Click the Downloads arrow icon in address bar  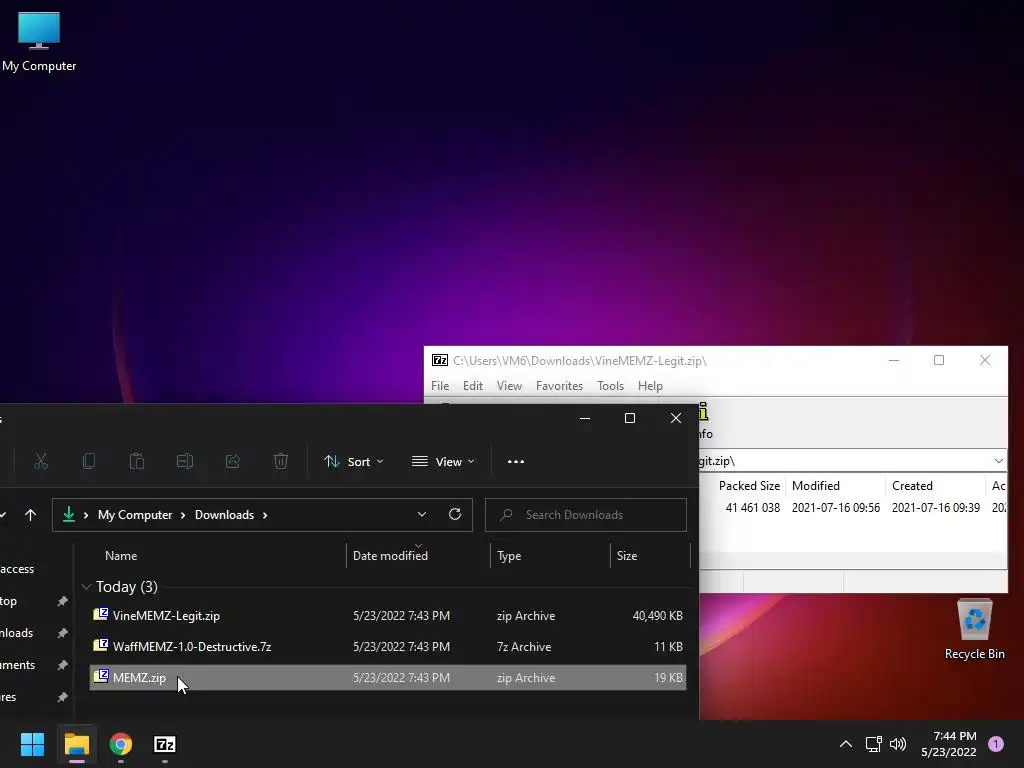coord(69,515)
